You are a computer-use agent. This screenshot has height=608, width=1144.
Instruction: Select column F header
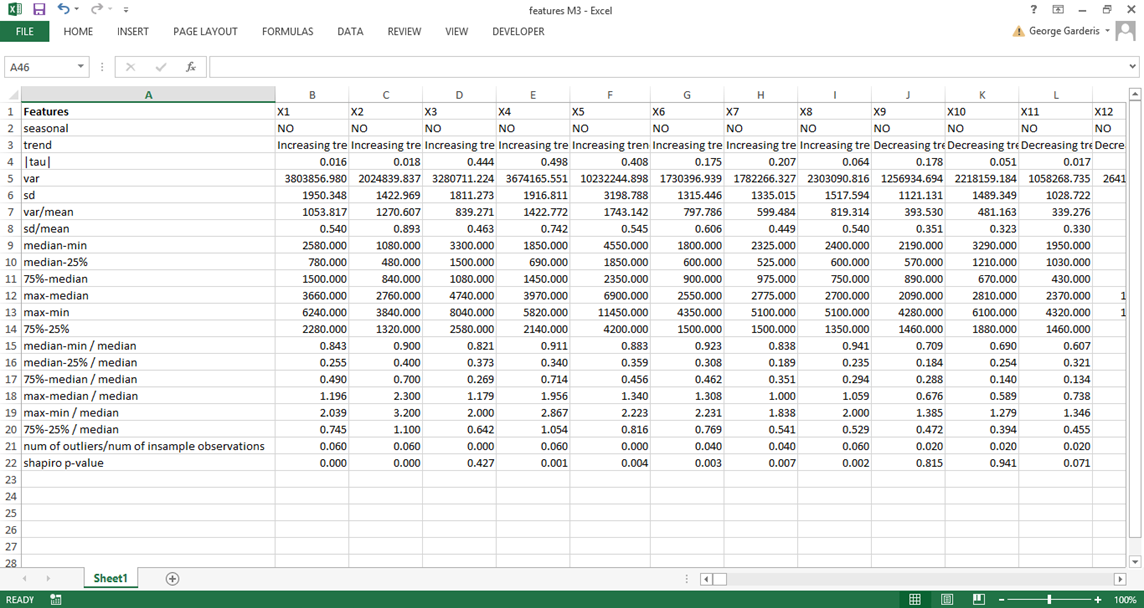(x=610, y=95)
